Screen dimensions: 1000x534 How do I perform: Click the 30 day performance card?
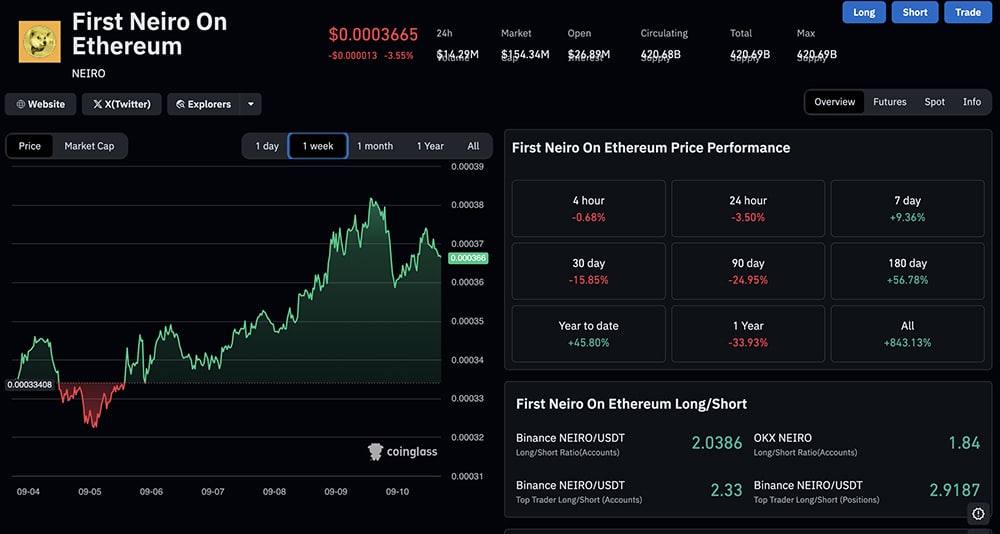589,271
